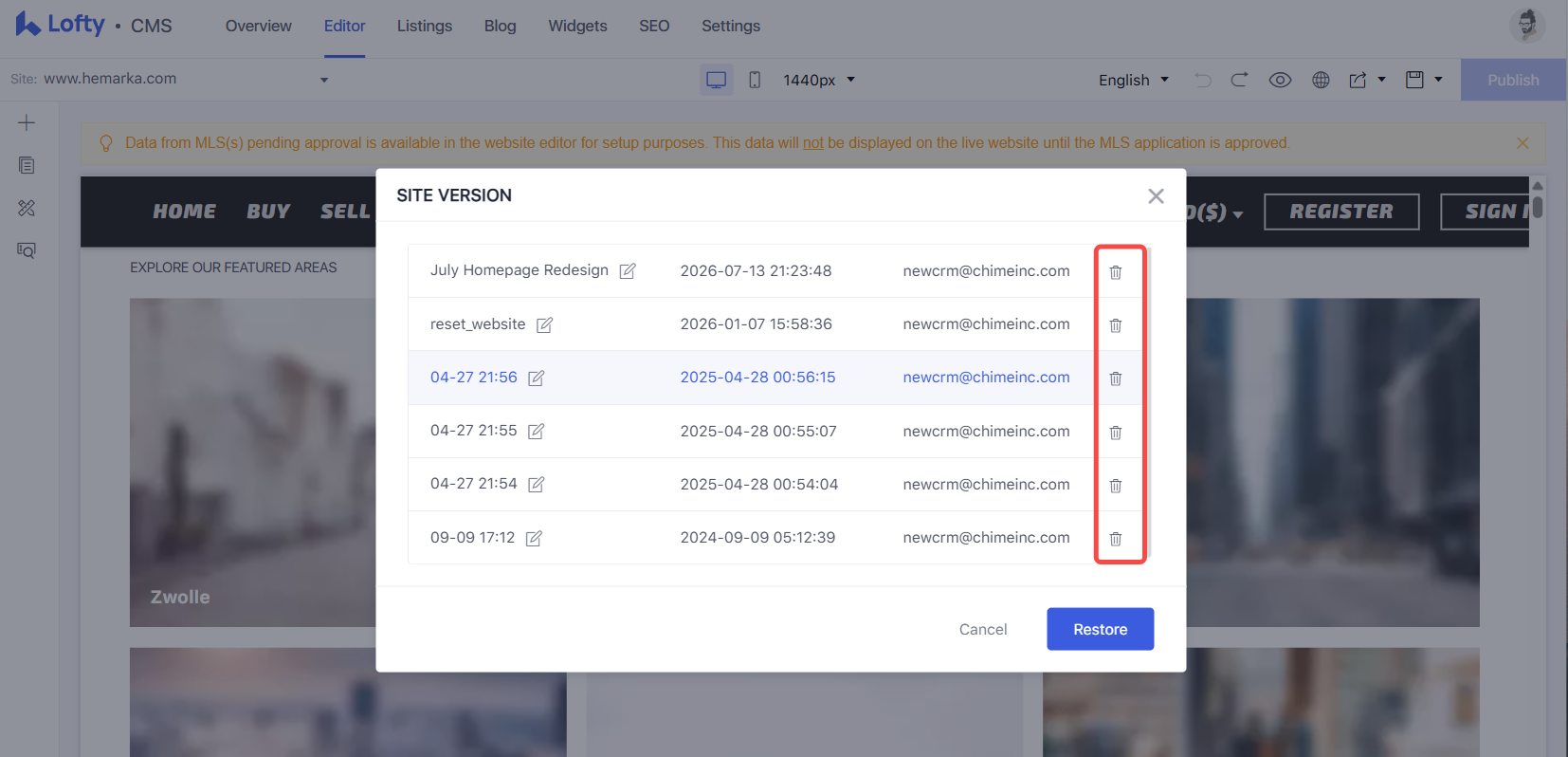Delete the 04-27 21:56 version
Image resolution: width=1568 pixels, height=757 pixels.
click(x=1116, y=378)
